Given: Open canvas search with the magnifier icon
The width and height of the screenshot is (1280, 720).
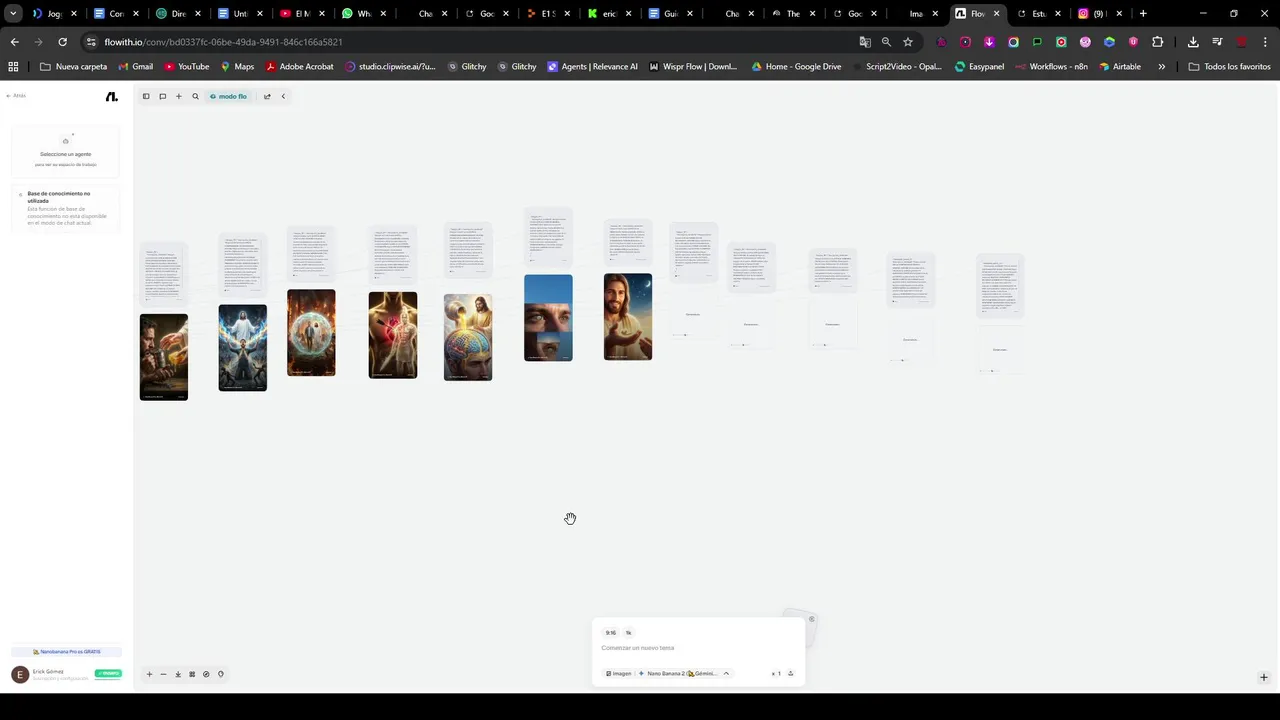Looking at the screenshot, I should pos(195,96).
